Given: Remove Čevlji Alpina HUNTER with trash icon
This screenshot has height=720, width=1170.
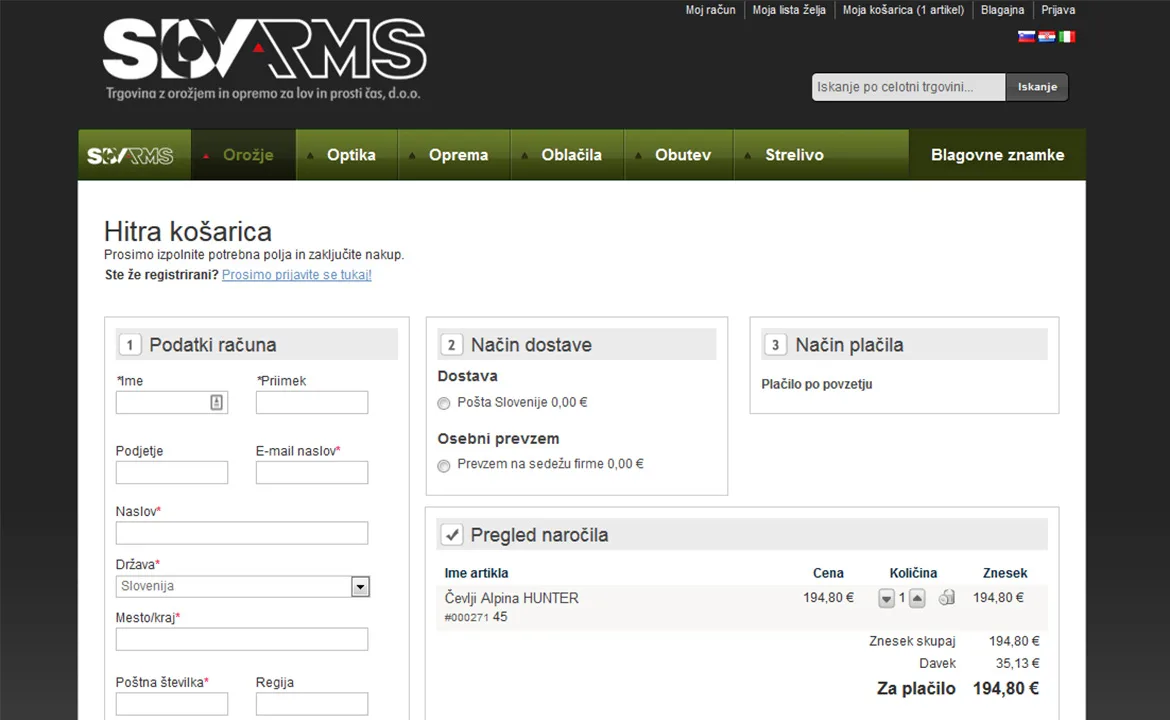Looking at the screenshot, I should click(947, 598).
